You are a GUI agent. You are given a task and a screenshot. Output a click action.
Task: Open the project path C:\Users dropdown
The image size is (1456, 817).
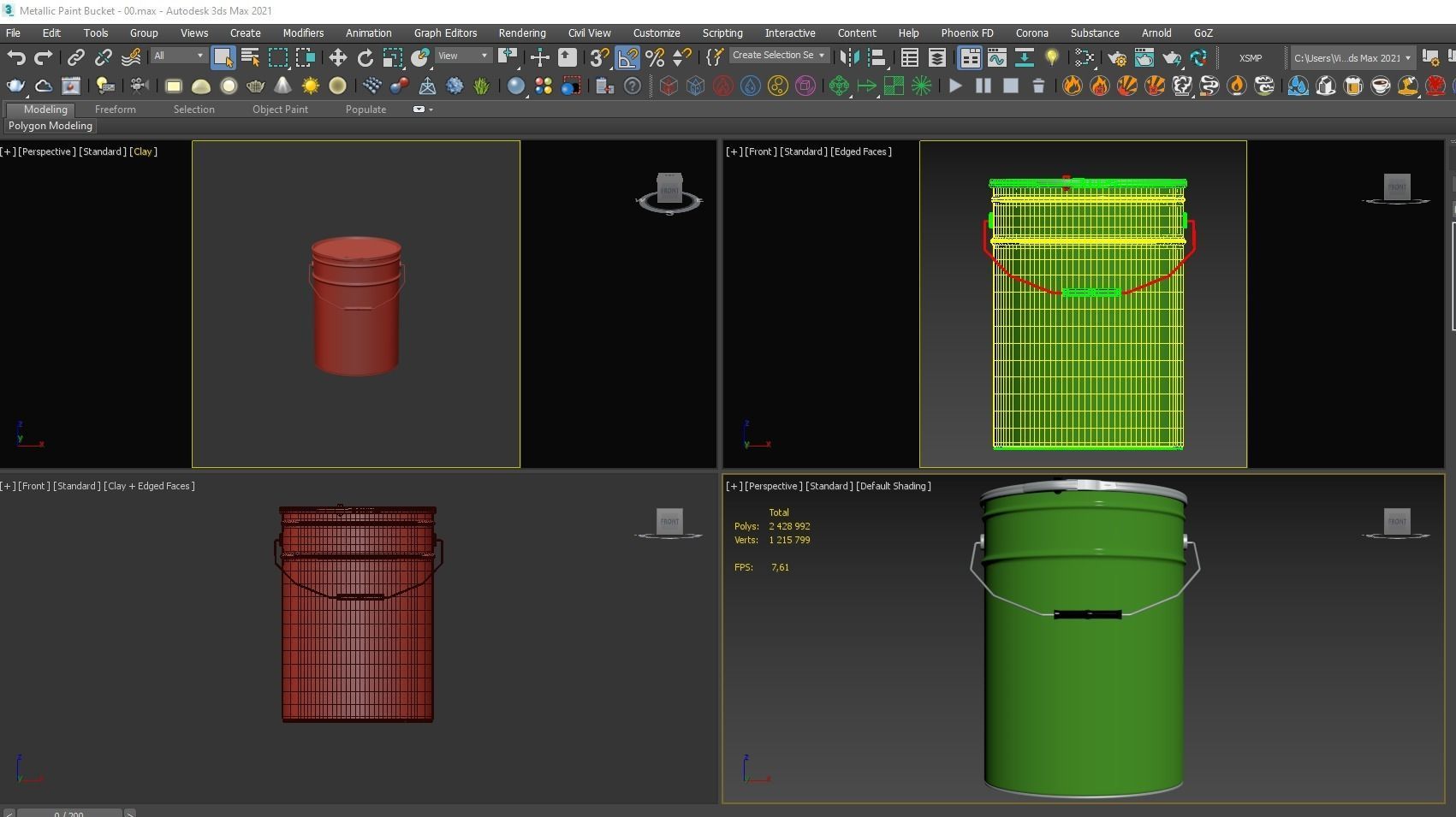pyautogui.click(x=1352, y=58)
